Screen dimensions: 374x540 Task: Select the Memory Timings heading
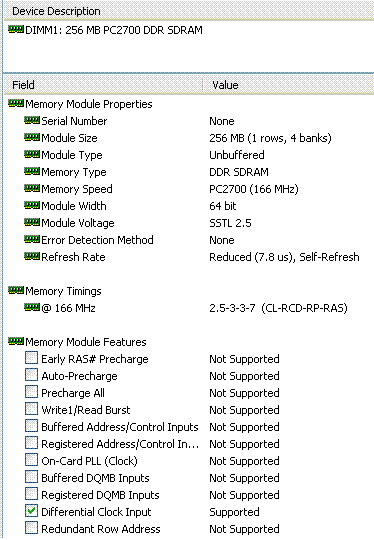point(63,291)
